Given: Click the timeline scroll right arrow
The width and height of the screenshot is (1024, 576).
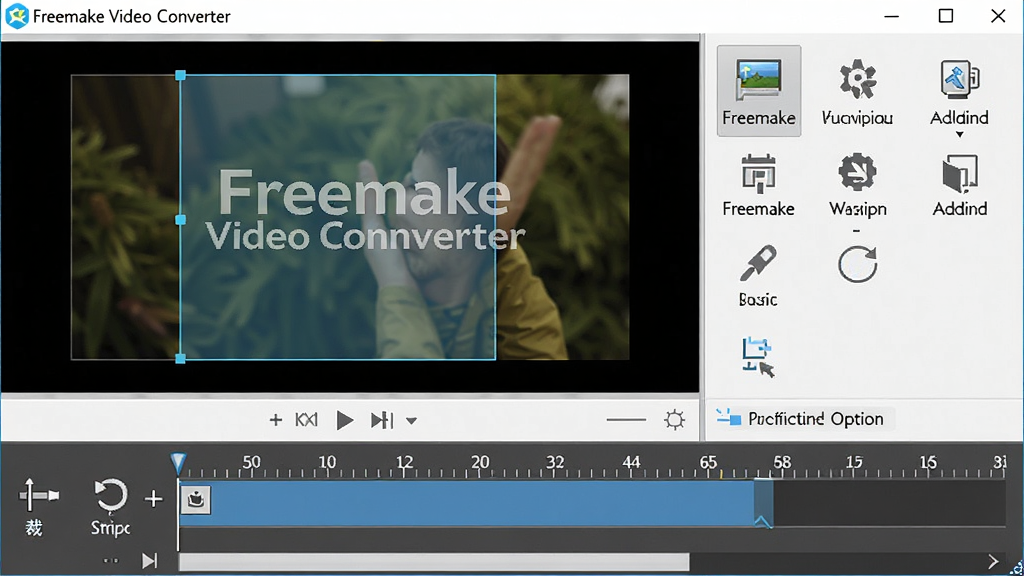Looking at the screenshot, I should tap(993, 561).
